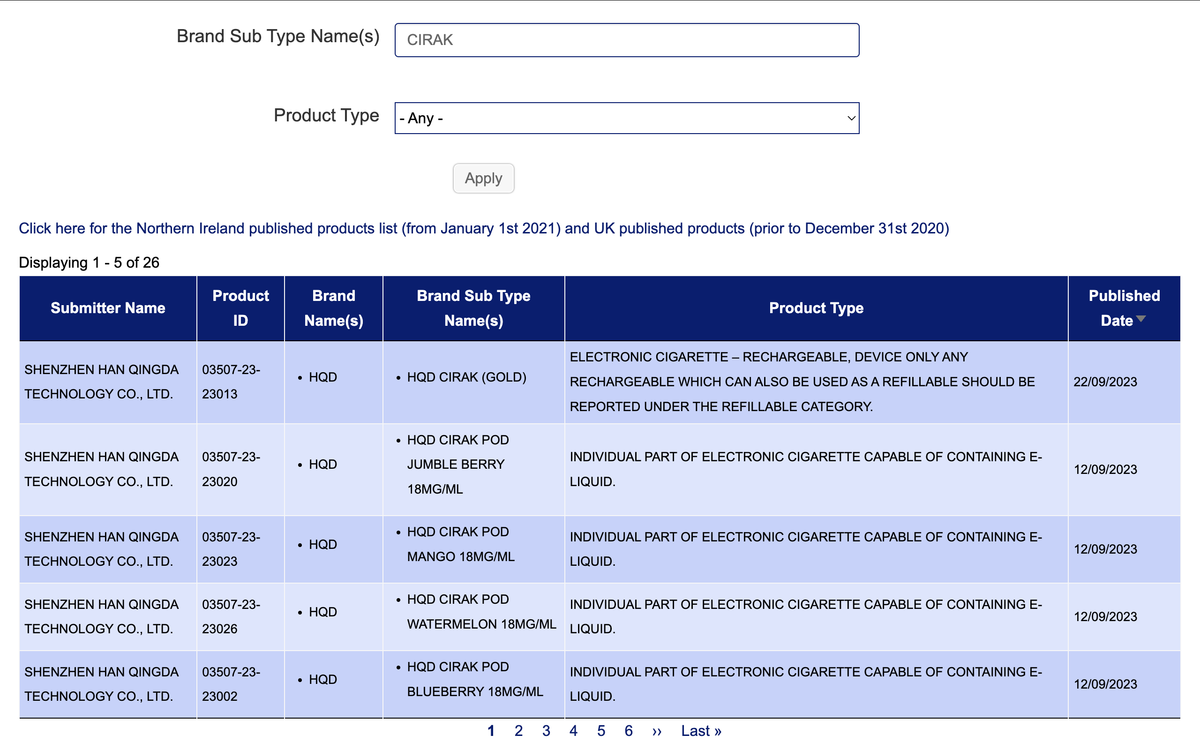Go to results page 2
This screenshot has width=1200, height=750.
tap(519, 731)
